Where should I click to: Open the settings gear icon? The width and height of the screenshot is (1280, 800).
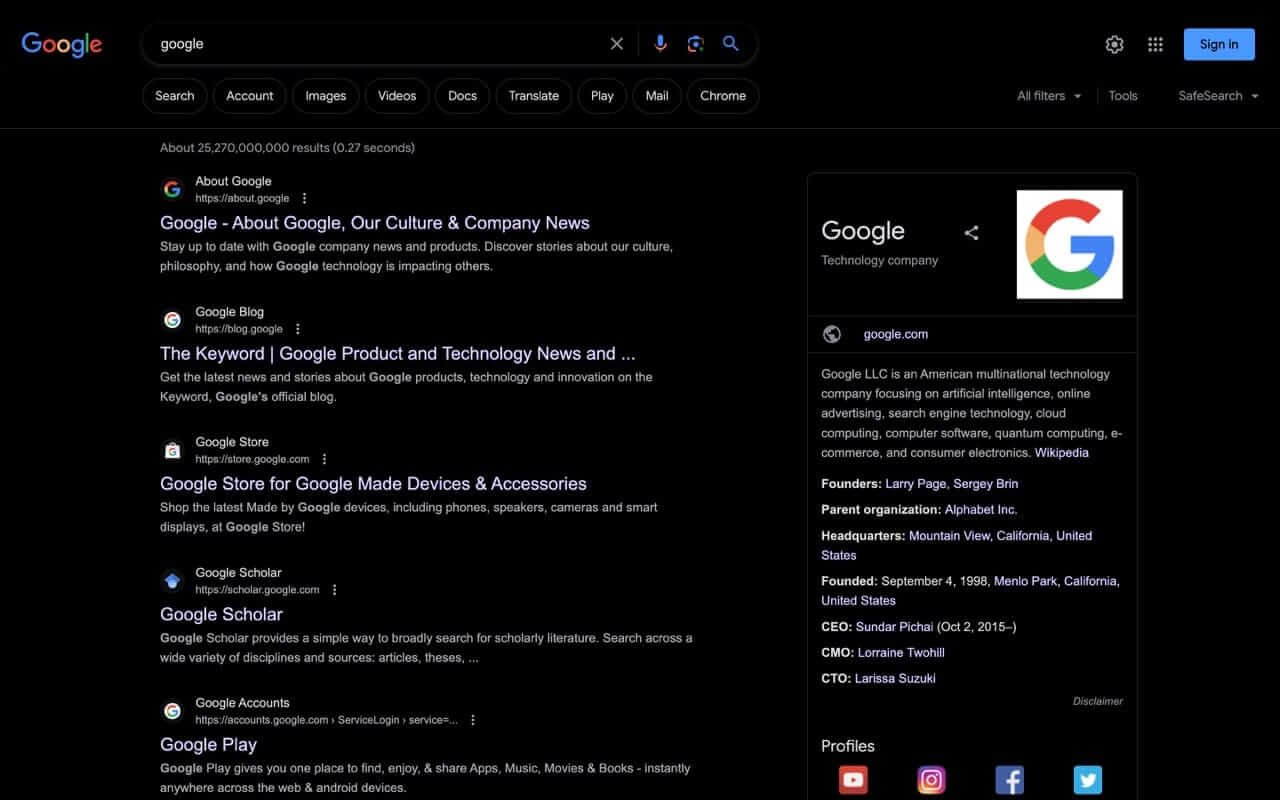[1115, 44]
